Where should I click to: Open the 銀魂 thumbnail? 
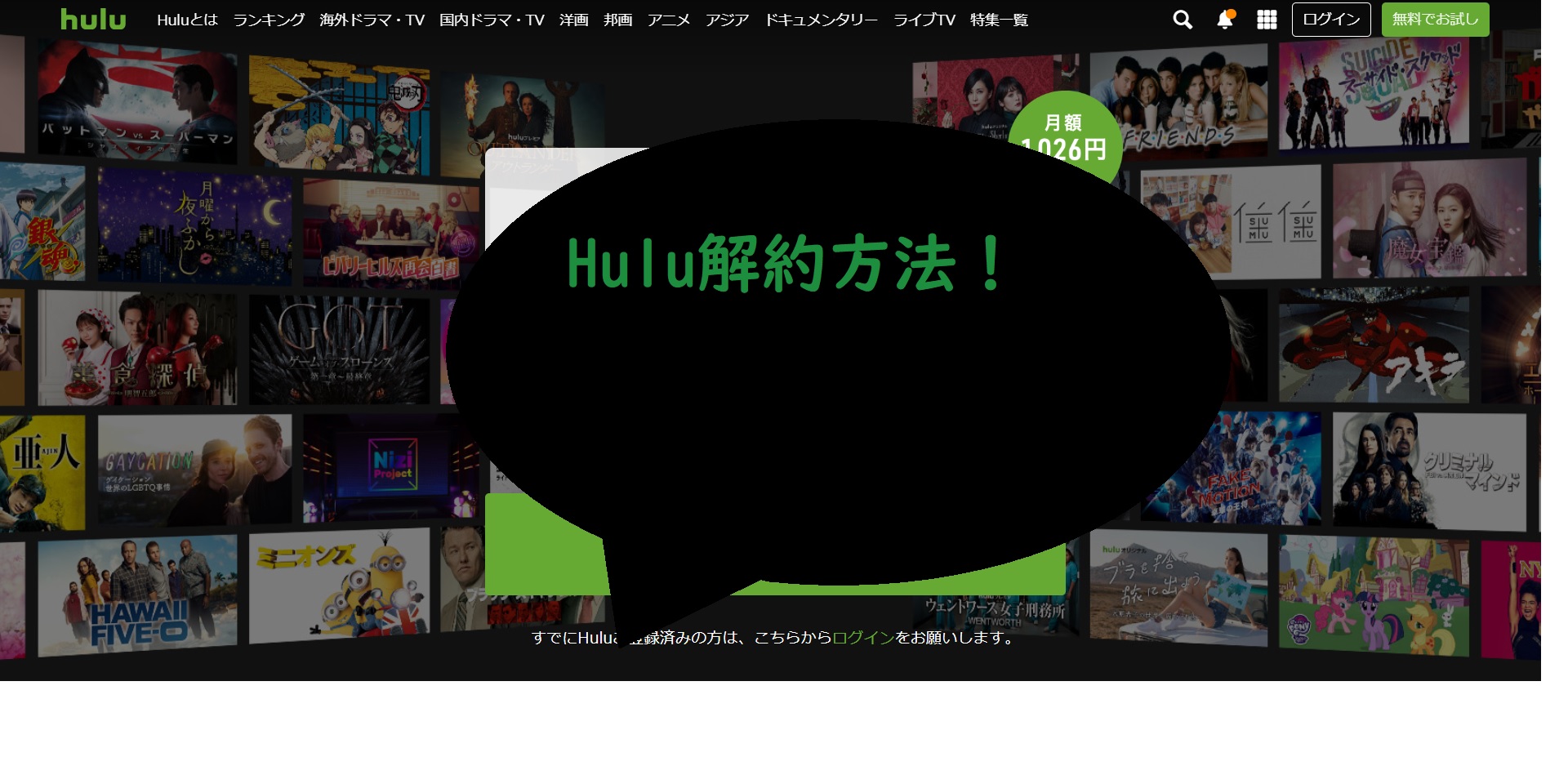42,222
